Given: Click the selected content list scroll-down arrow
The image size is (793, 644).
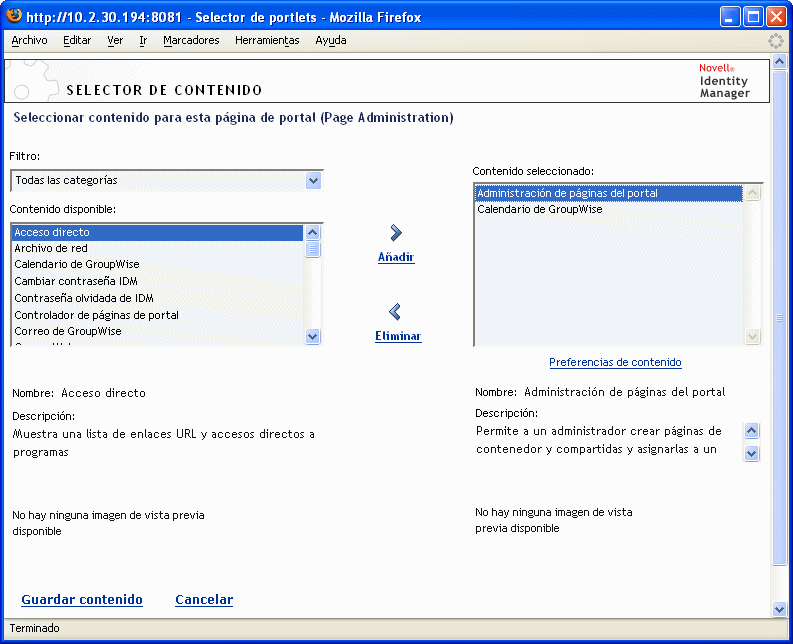Looking at the screenshot, I should click(x=753, y=336).
